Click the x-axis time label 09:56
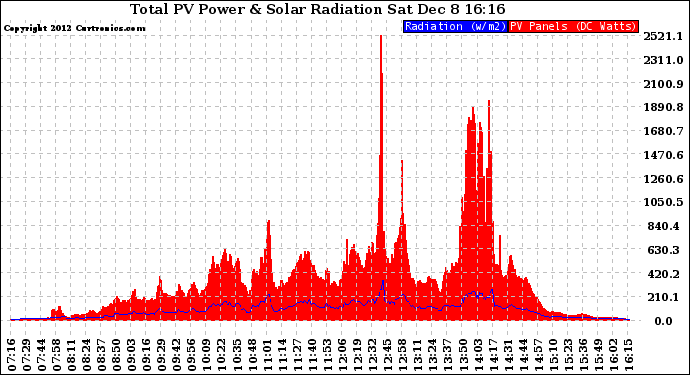The width and height of the screenshot is (690, 375). click(192, 354)
